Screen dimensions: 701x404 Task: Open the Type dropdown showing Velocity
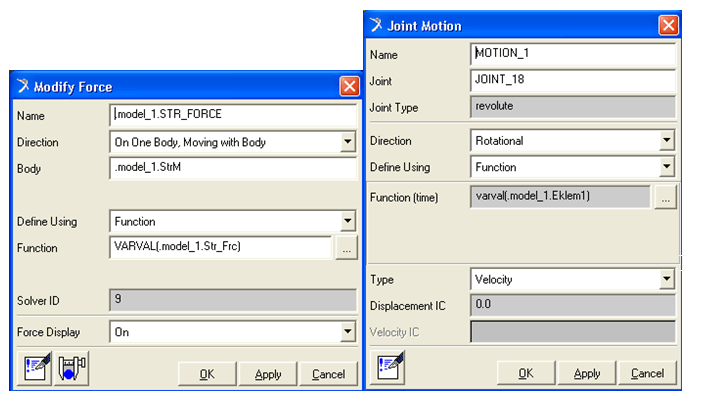667,281
